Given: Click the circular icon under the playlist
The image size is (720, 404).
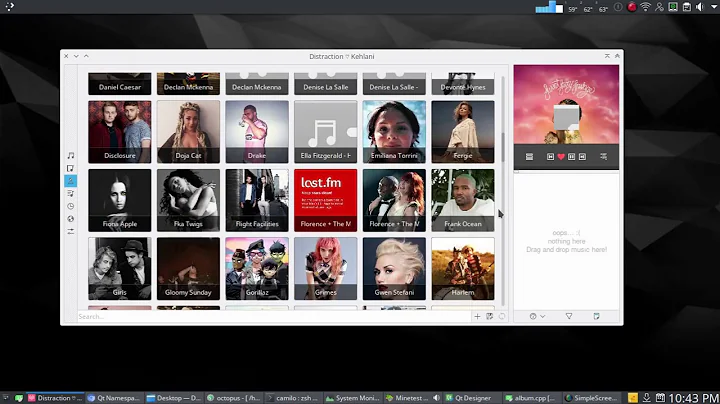Looking at the screenshot, I should click(x=533, y=316).
